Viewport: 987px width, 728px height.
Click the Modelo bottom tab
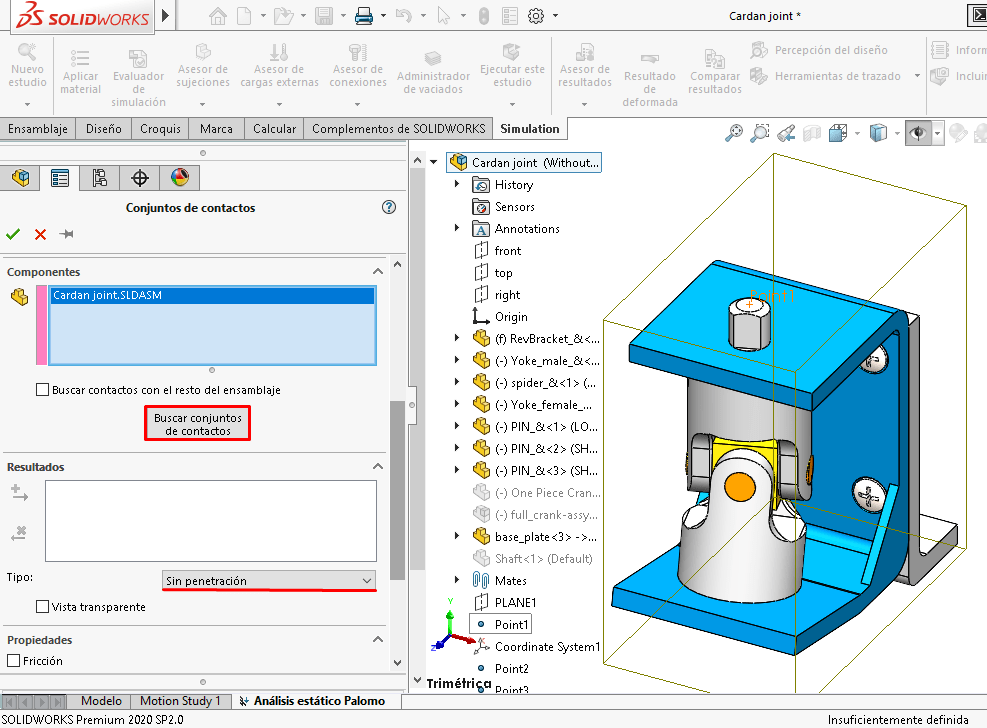coord(101,701)
